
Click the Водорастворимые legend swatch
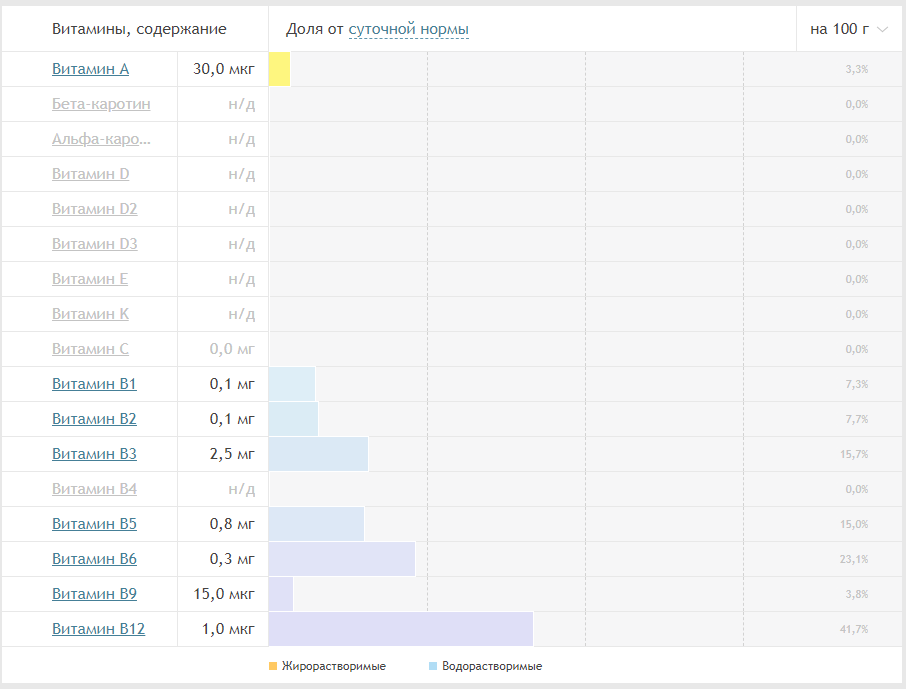(433, 666)
